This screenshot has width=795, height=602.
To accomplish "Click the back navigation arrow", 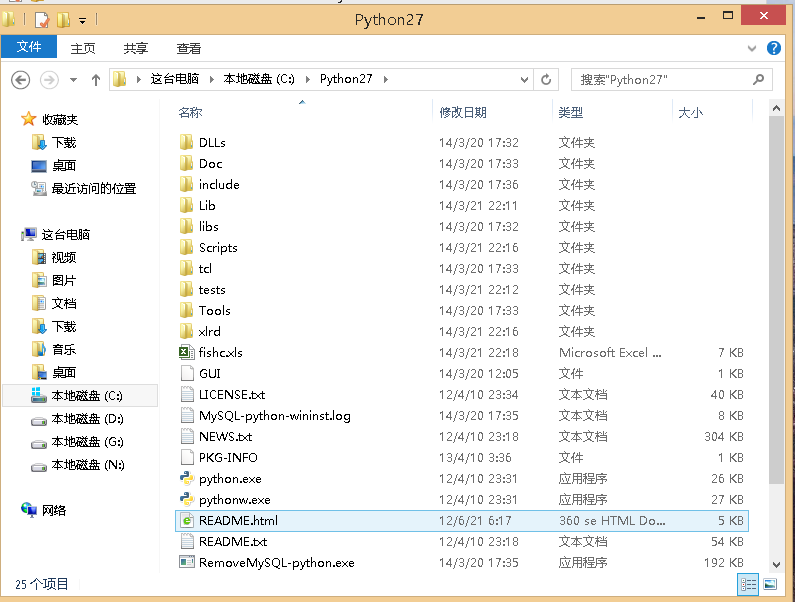I will [x=20, y=79].
